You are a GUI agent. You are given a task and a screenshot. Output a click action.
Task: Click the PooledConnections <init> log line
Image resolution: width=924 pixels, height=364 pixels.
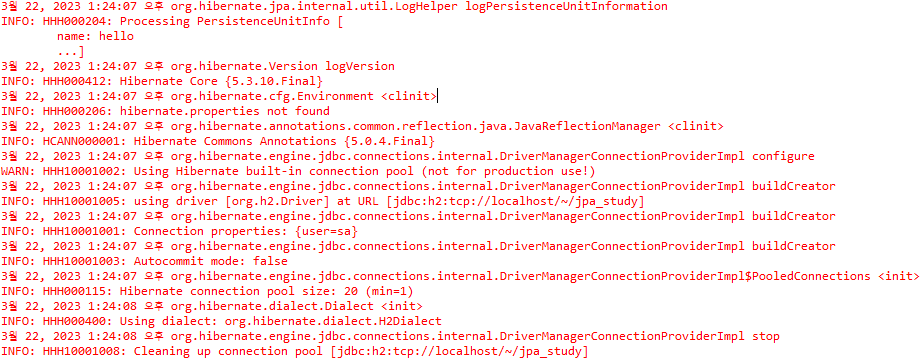[460, 277]
